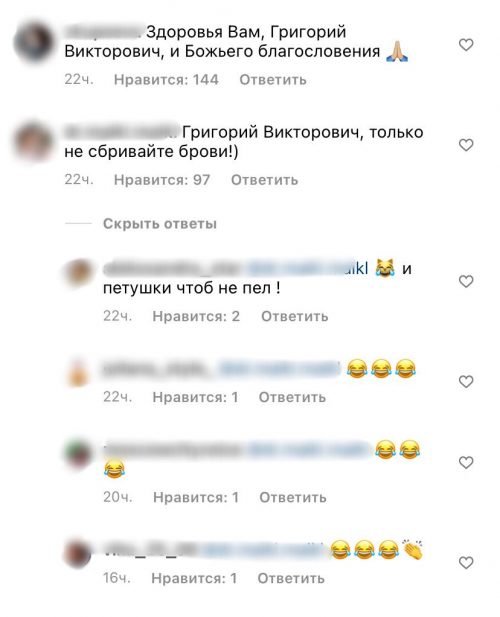
Task: Like the 22ч. reply with three laughing emojis
Action: pos(466,382)
